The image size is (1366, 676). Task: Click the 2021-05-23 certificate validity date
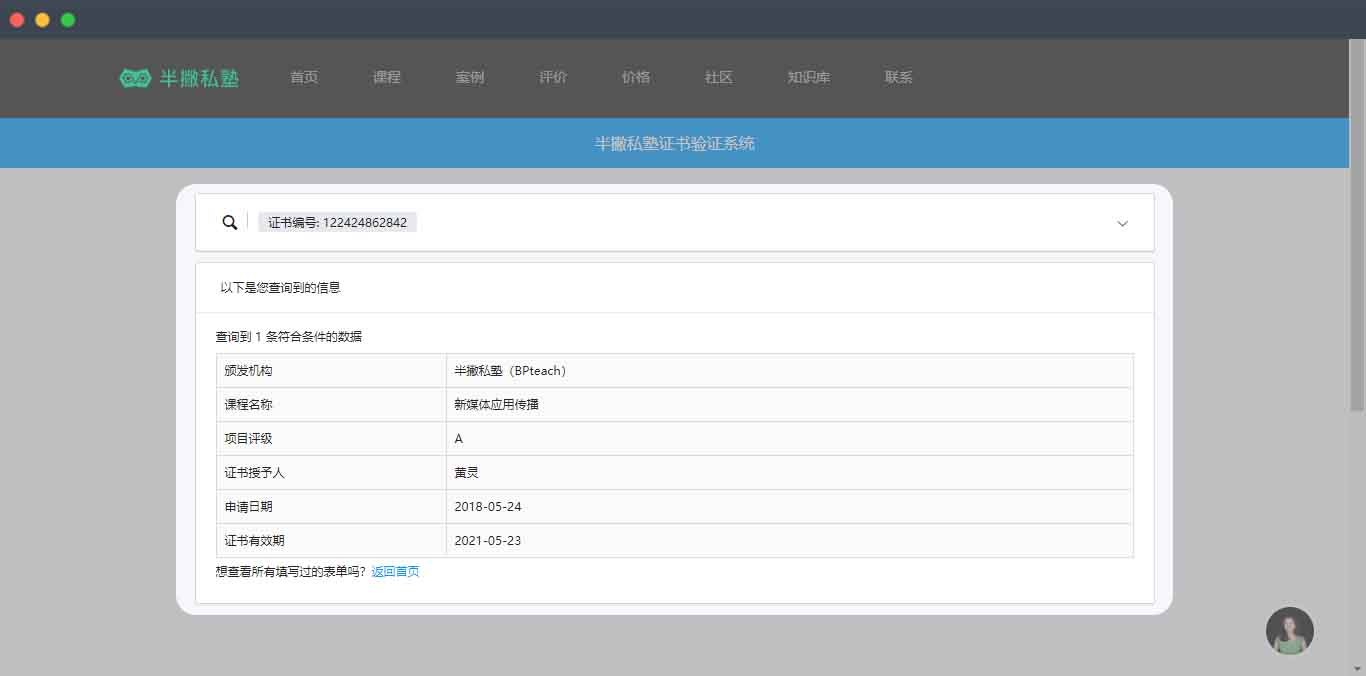[488, 541]
